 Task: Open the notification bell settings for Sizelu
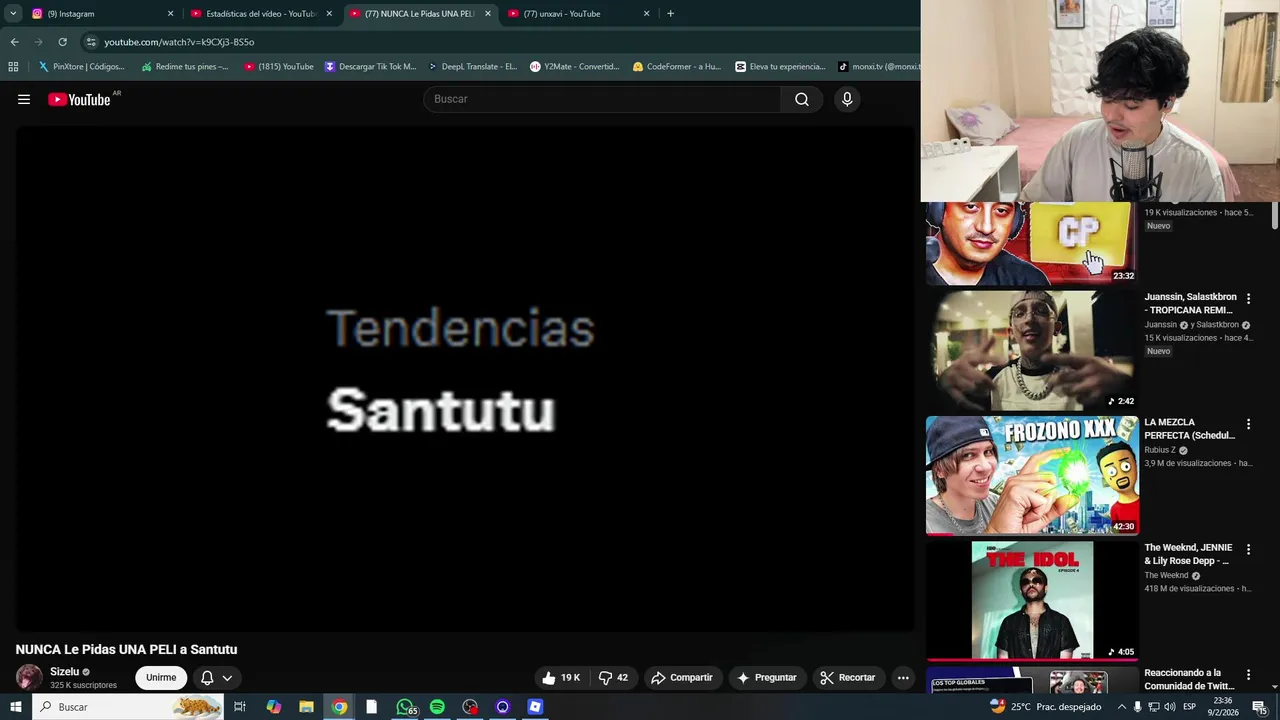(217, 678)
